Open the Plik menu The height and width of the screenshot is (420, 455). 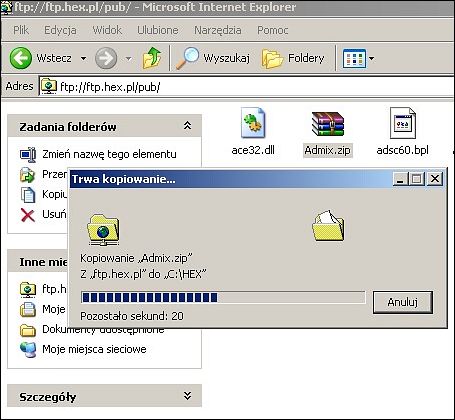[x=21, y=30]
